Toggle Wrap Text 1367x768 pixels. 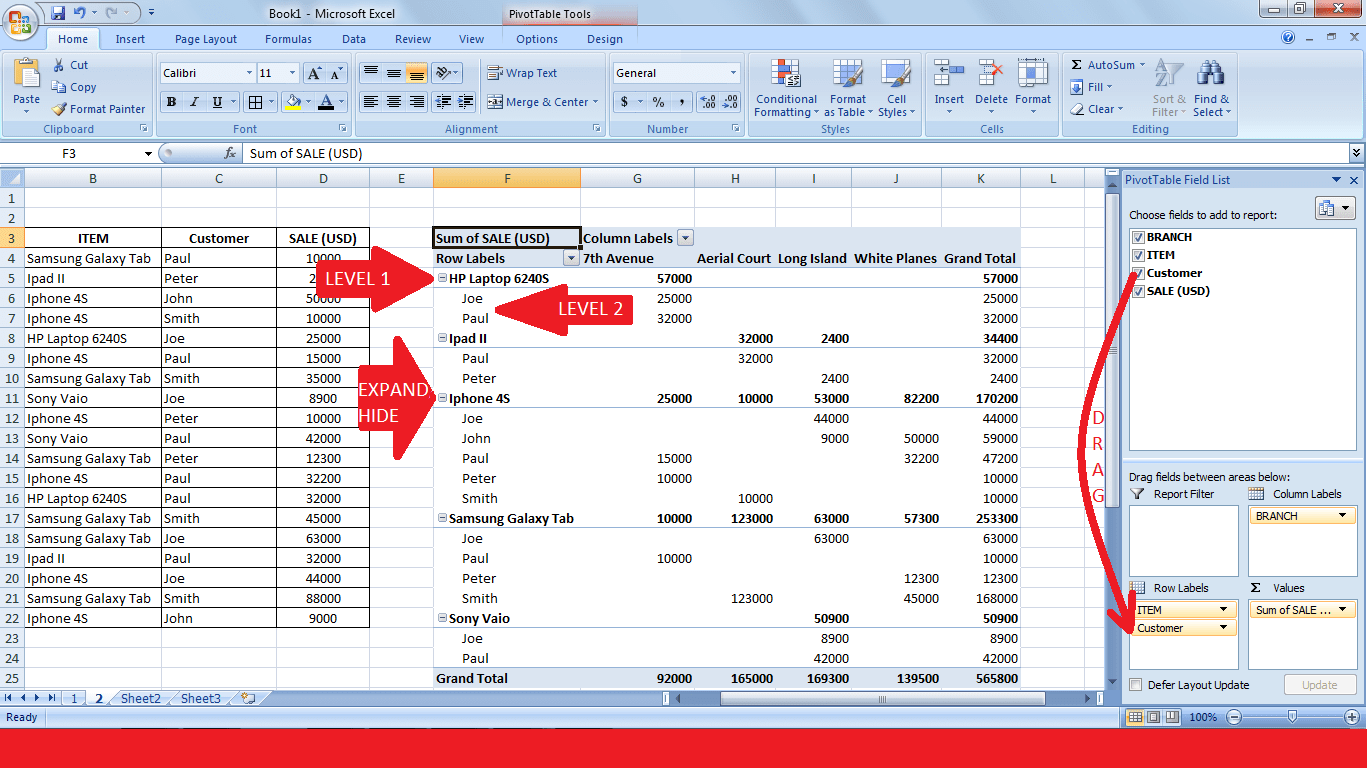pyautogui.click(x=522, y=73)
